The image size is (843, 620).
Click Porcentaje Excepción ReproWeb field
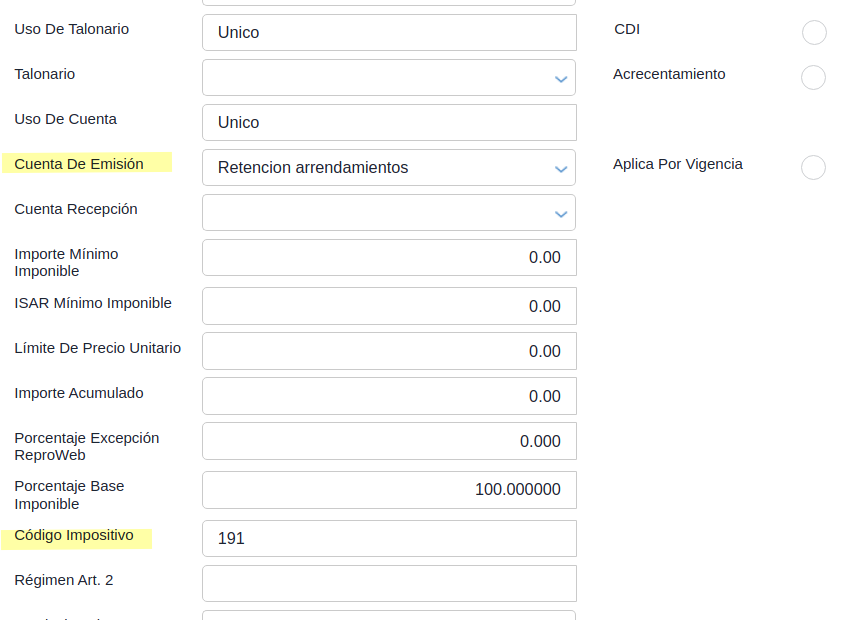point(389,441)
